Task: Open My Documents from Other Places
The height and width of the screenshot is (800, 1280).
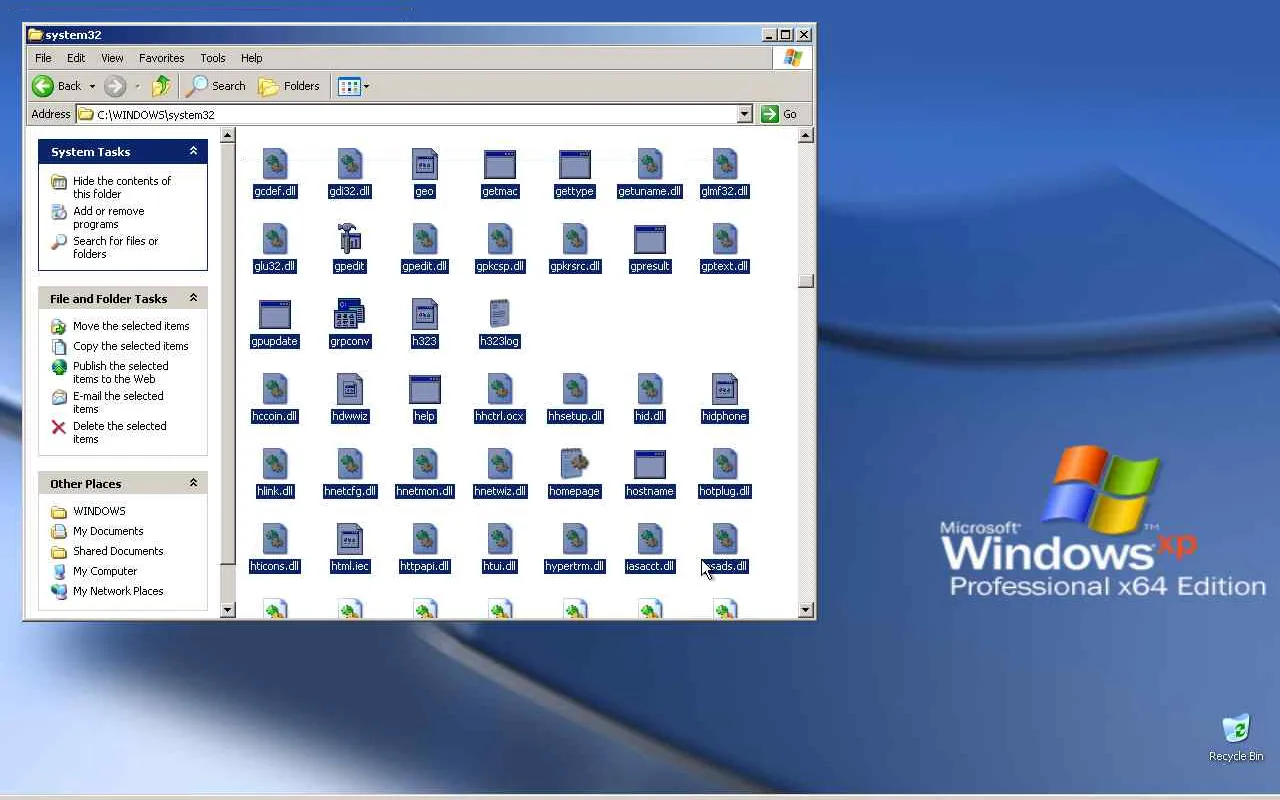Action: pos(108,531)
